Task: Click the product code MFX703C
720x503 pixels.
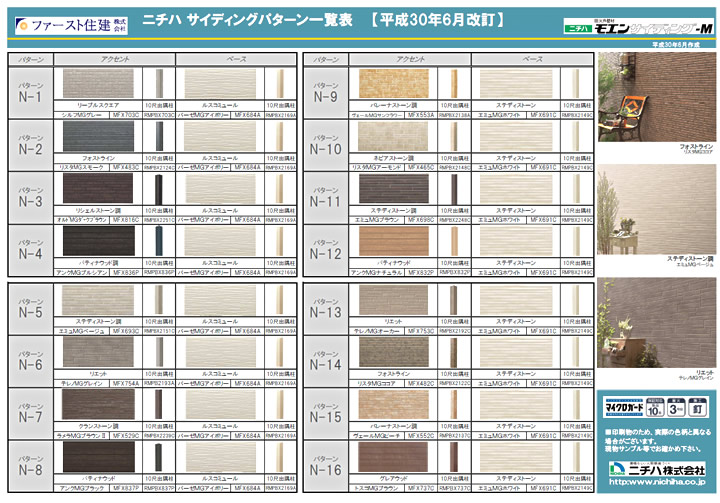Action: (126, 115)
